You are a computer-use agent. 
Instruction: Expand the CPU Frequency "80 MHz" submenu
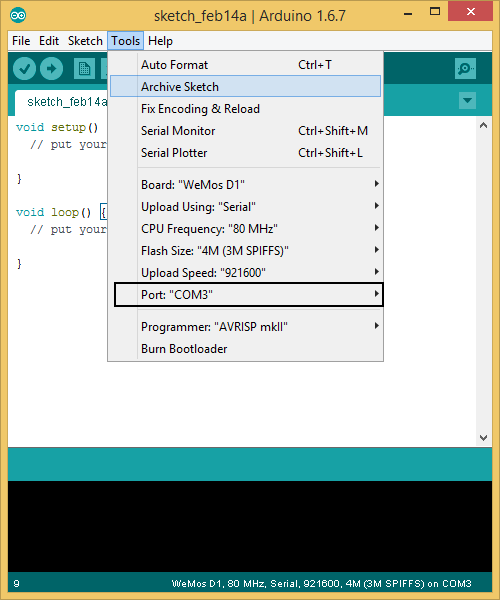pos(246,229)
